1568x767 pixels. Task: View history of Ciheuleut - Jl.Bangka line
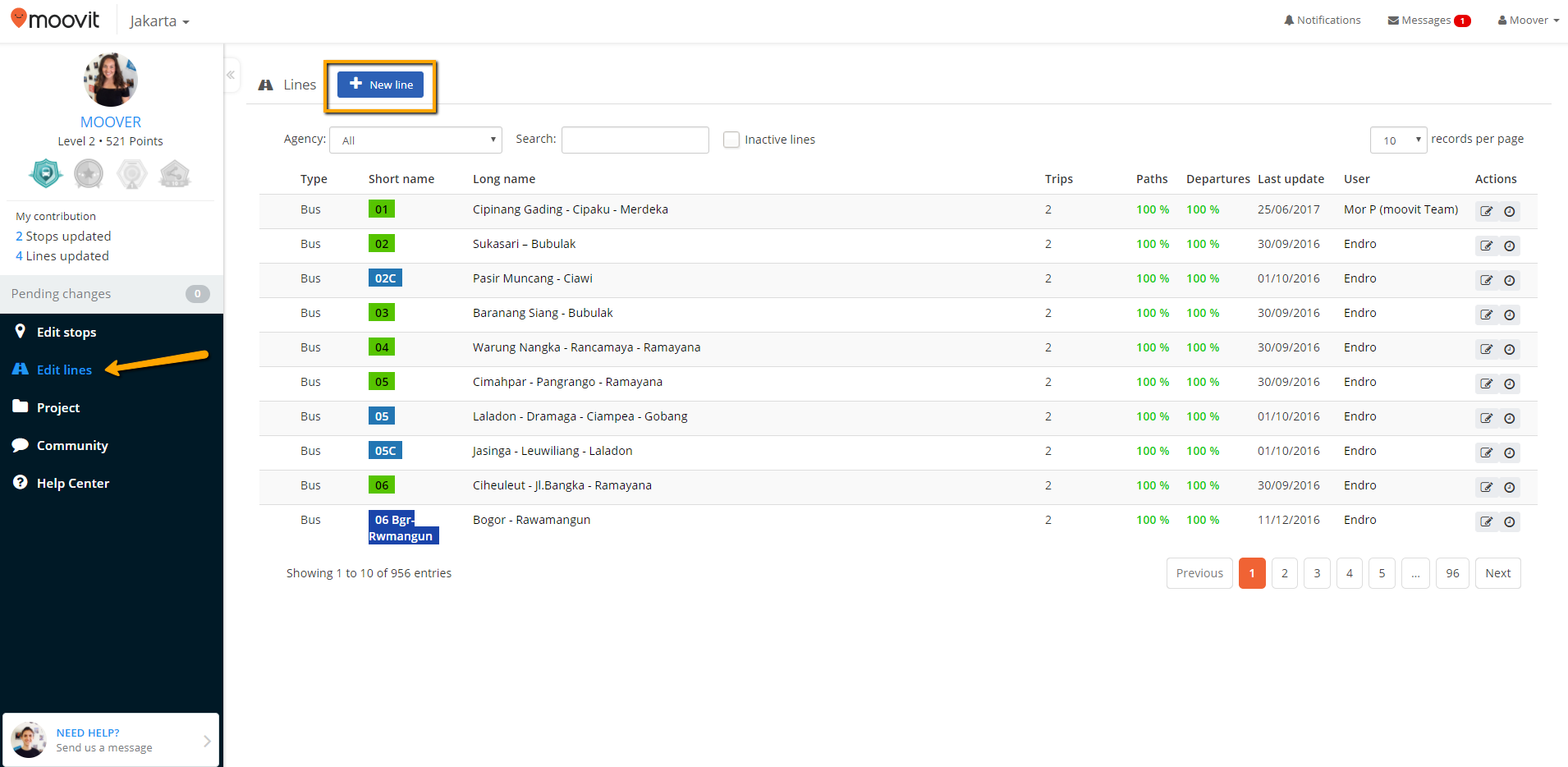point(1509,487)
